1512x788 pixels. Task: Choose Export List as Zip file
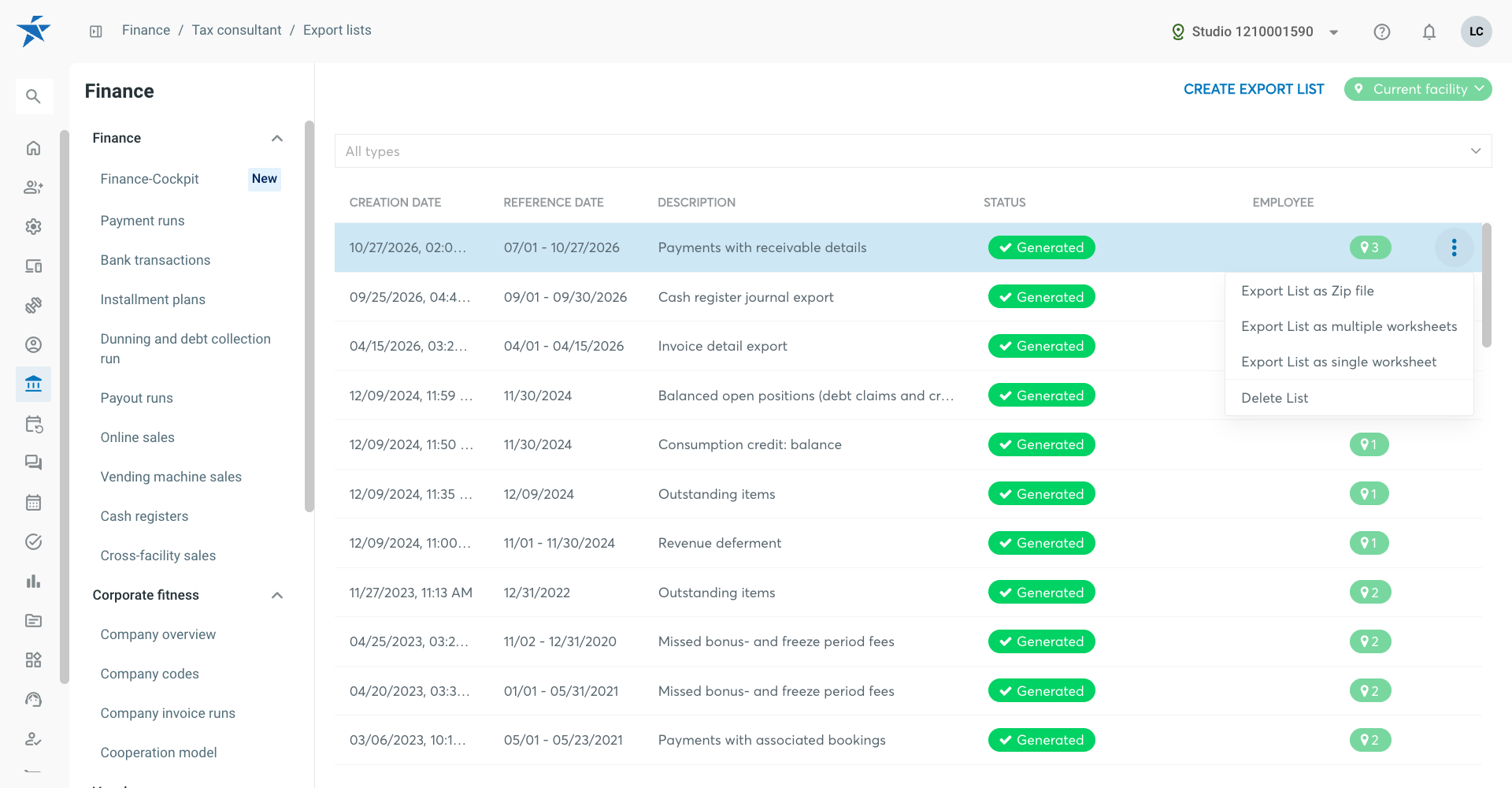(x=1349, y=291)
